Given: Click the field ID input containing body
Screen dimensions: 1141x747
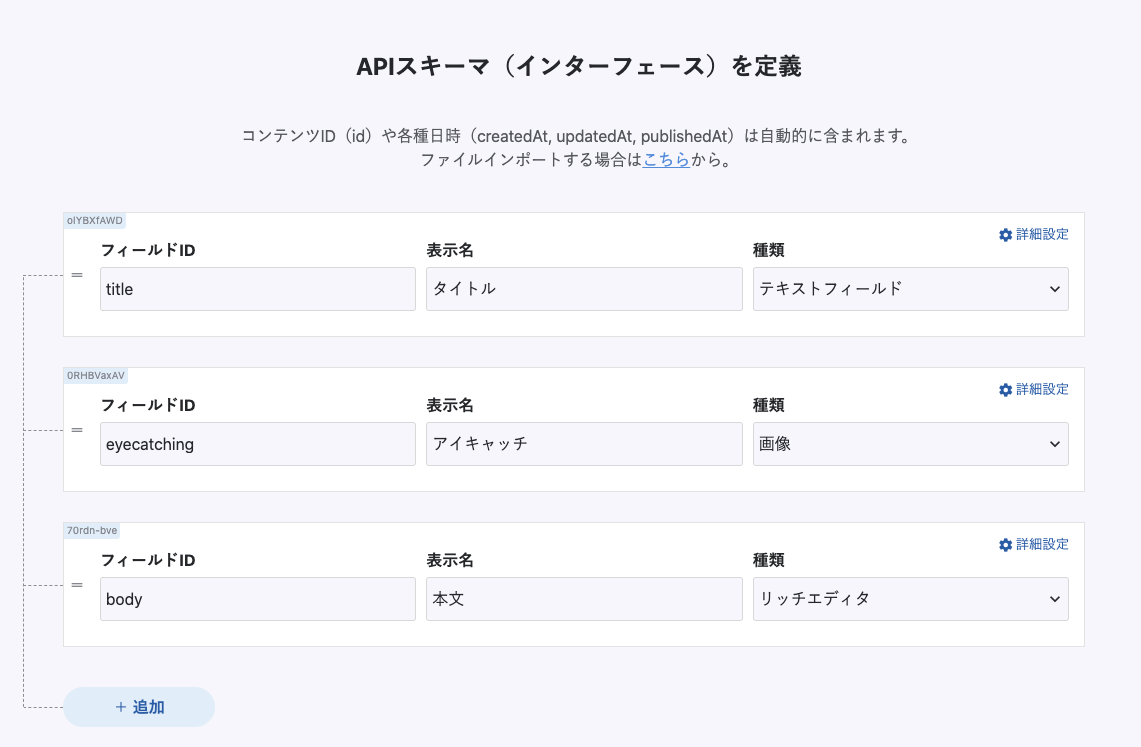Looking at the screenshot, I should coord(257,599).
